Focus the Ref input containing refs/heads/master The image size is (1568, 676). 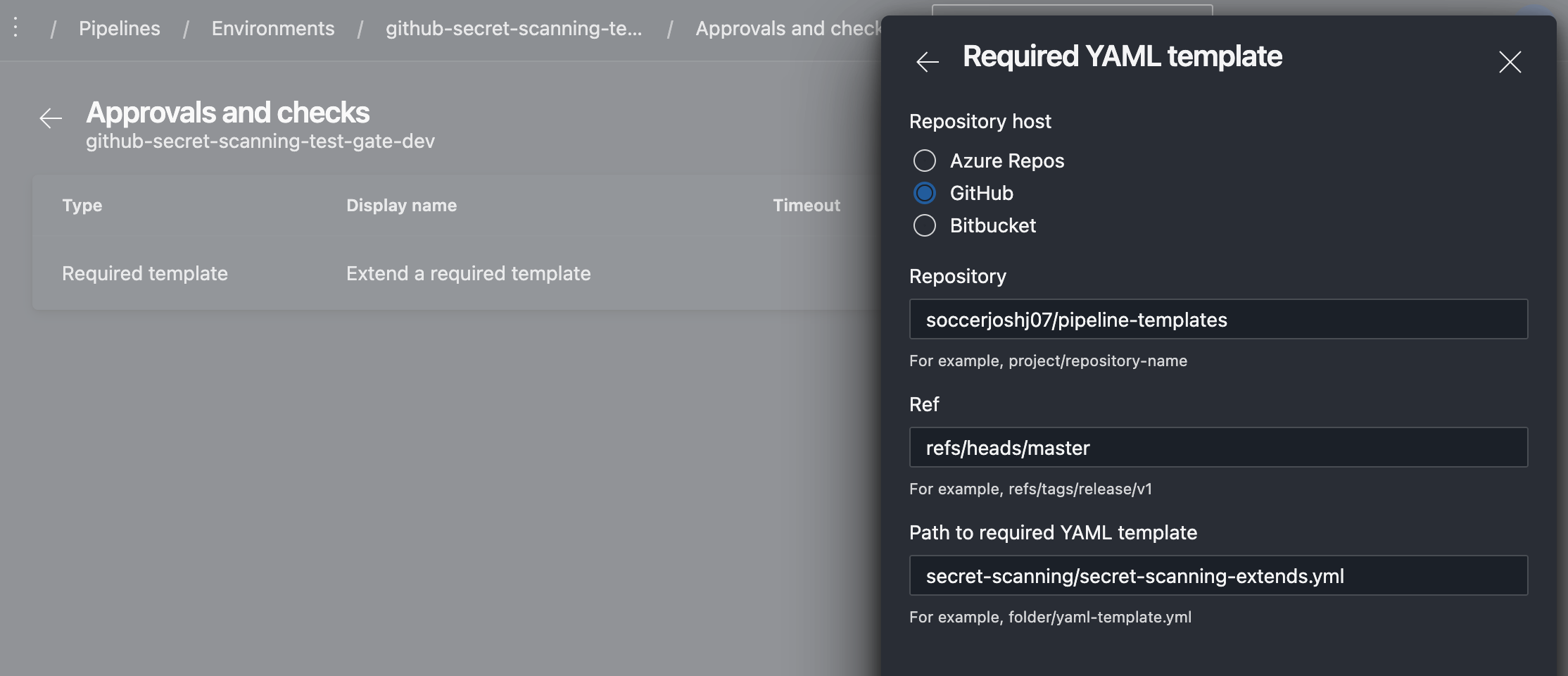click(1218, 448)
